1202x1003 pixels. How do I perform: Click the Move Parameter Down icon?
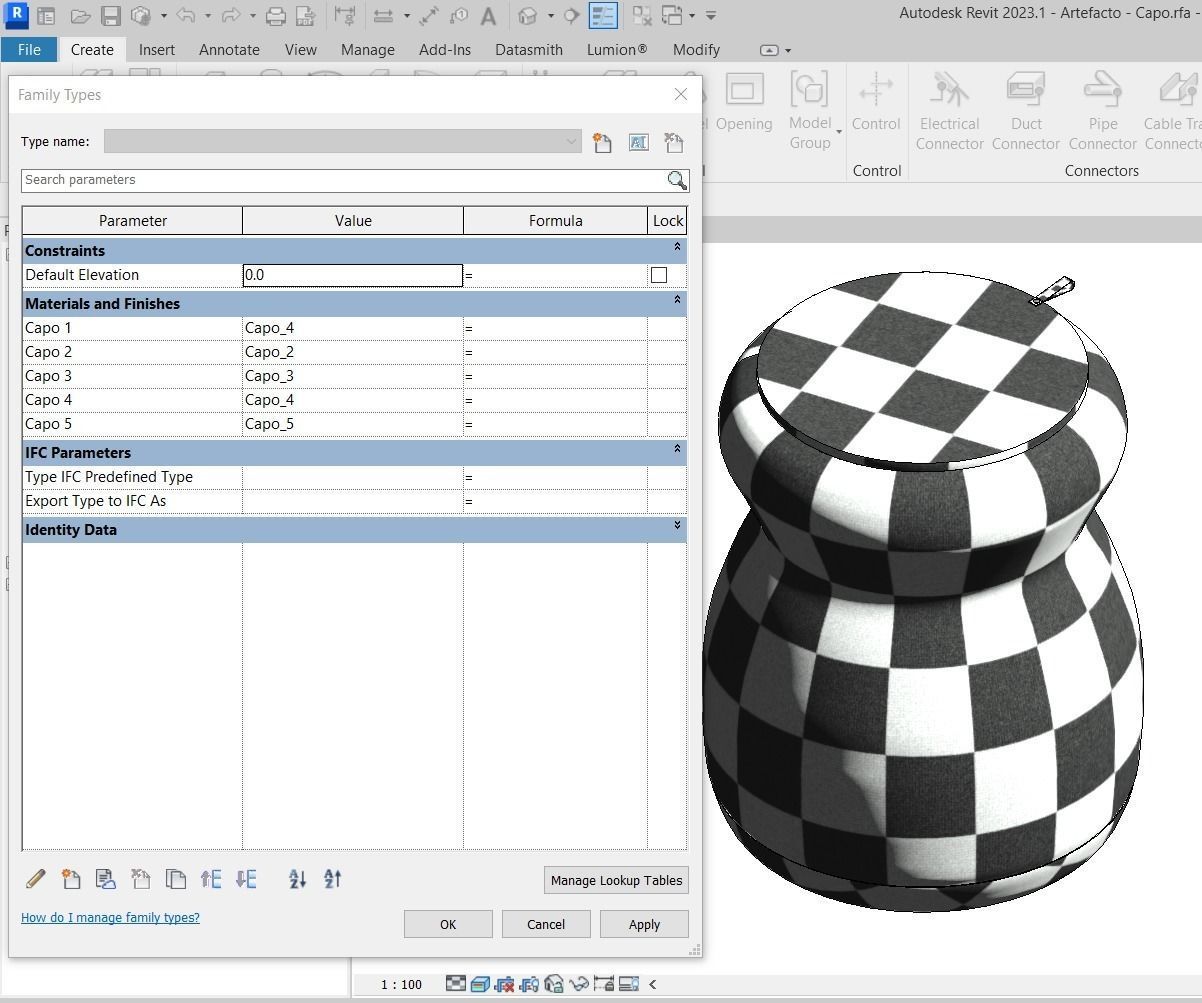point(246,879)
